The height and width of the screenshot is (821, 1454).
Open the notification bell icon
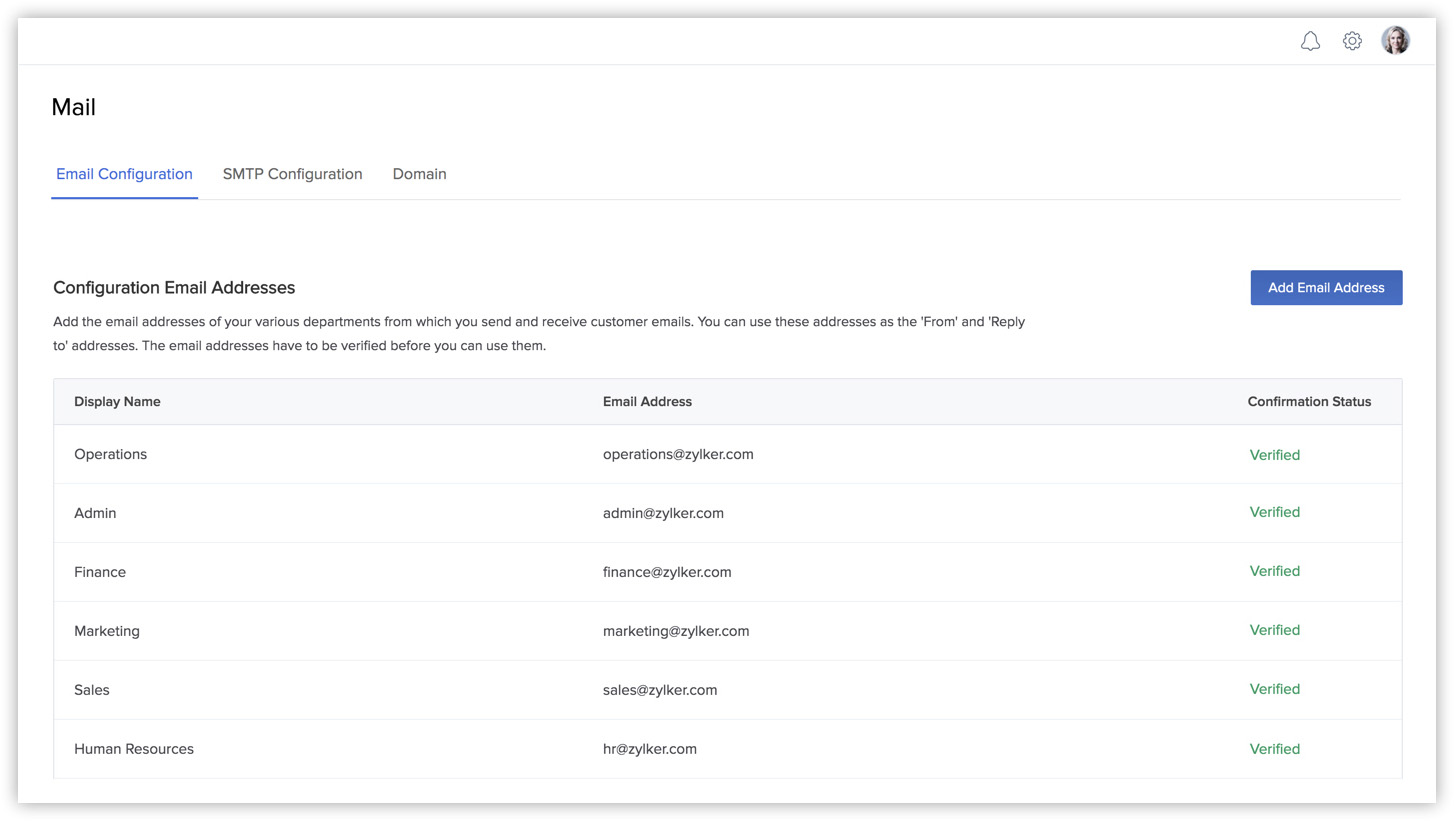(1310, 41)
